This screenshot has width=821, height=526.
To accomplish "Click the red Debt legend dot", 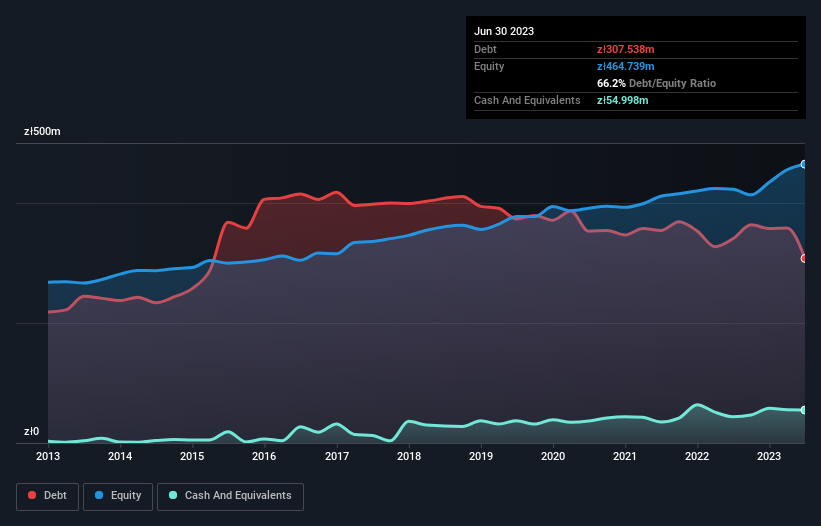I will tap(32, 495).
